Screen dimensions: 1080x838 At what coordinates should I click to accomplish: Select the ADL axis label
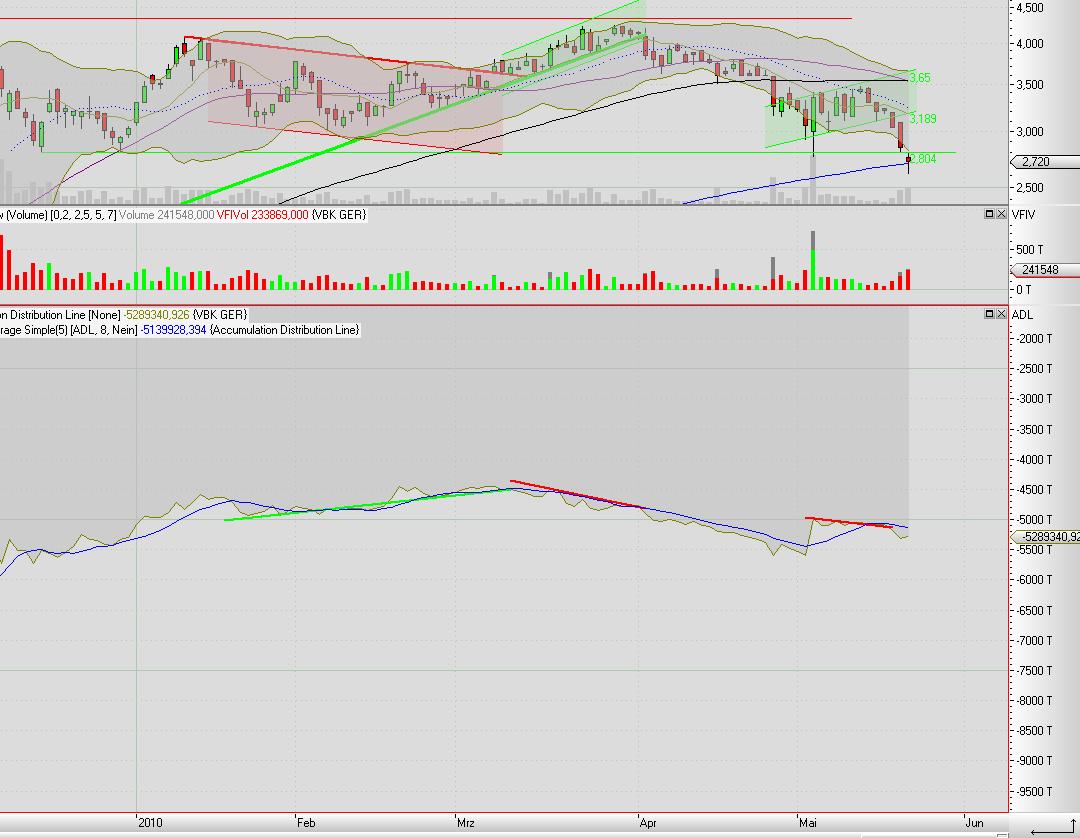point(1022,315)
